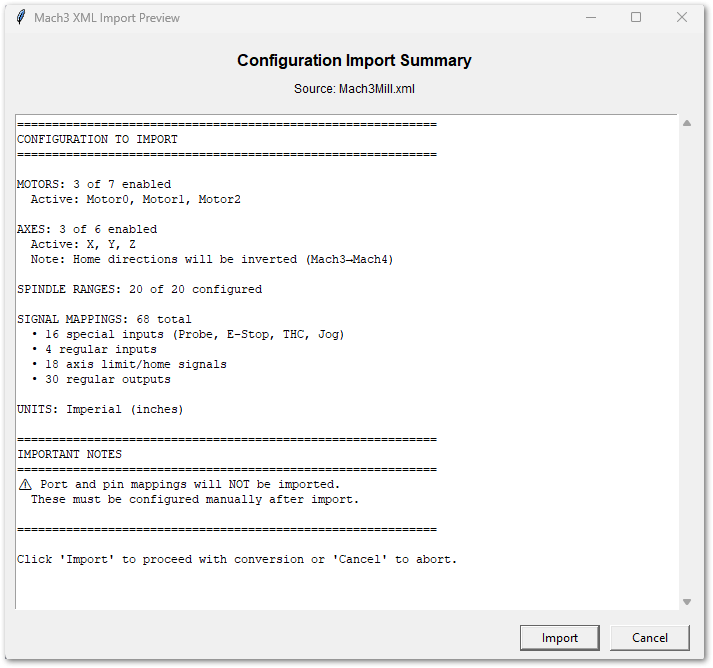Click the scrollbar up arrow
This screenshot has height=668, width=713.
(x=686, y=123)
